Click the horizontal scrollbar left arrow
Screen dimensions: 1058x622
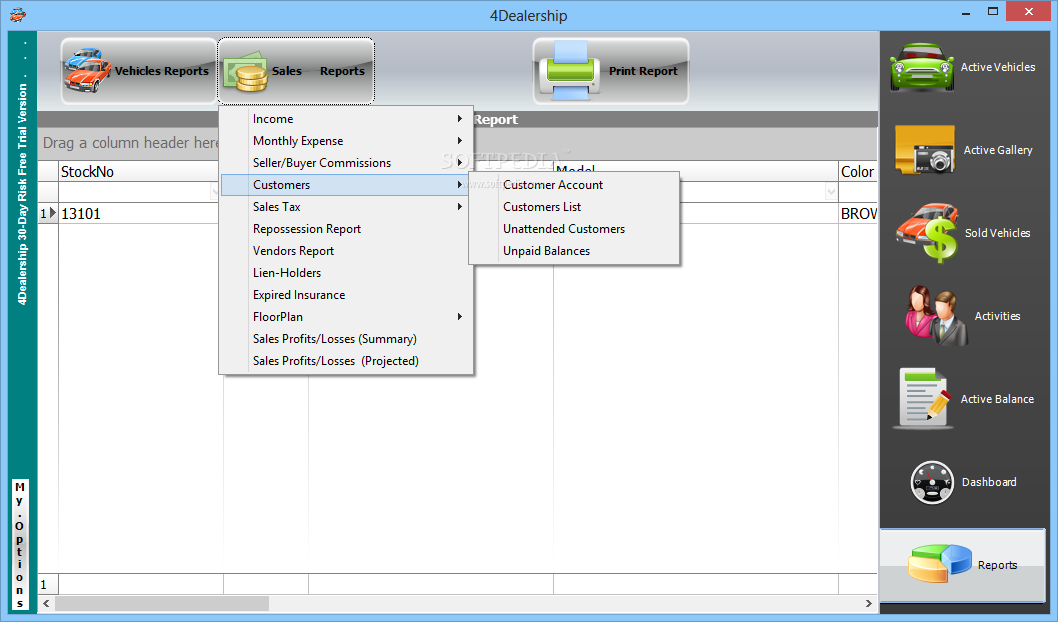46,603
